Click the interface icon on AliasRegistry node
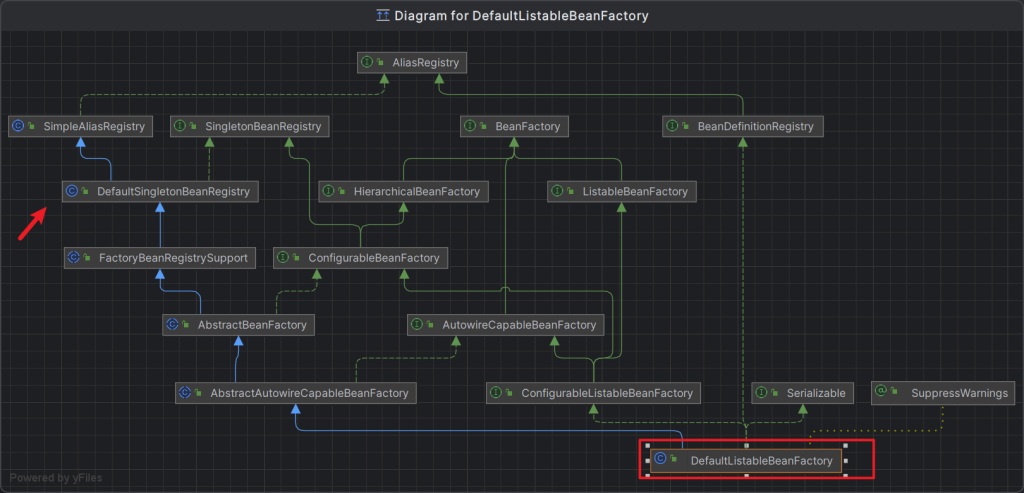Screen dimensions: 1024x493 [x=368, y=62]
